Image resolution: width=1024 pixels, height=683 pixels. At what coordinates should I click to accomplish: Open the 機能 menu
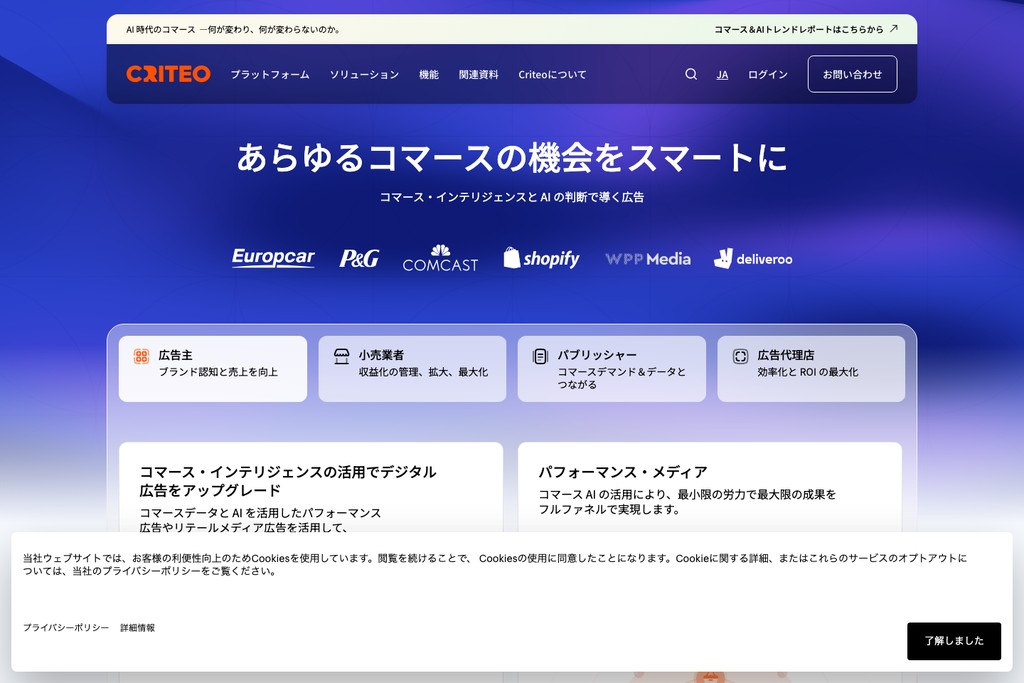[428, 74]
